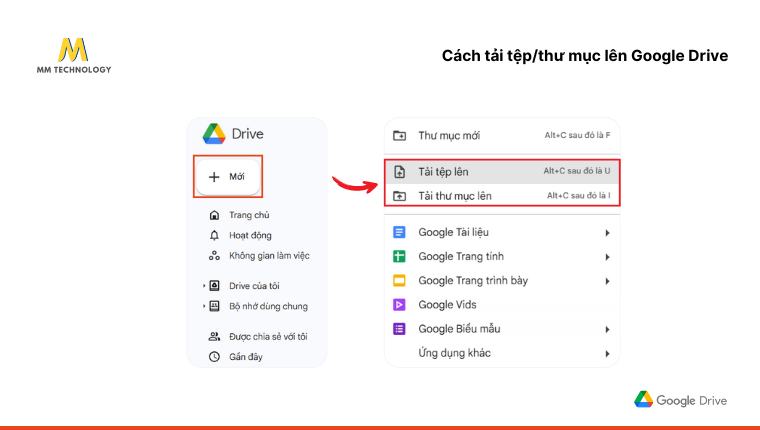Choose Google Vids menu item
760x430 pixels.
pos(502,305)
